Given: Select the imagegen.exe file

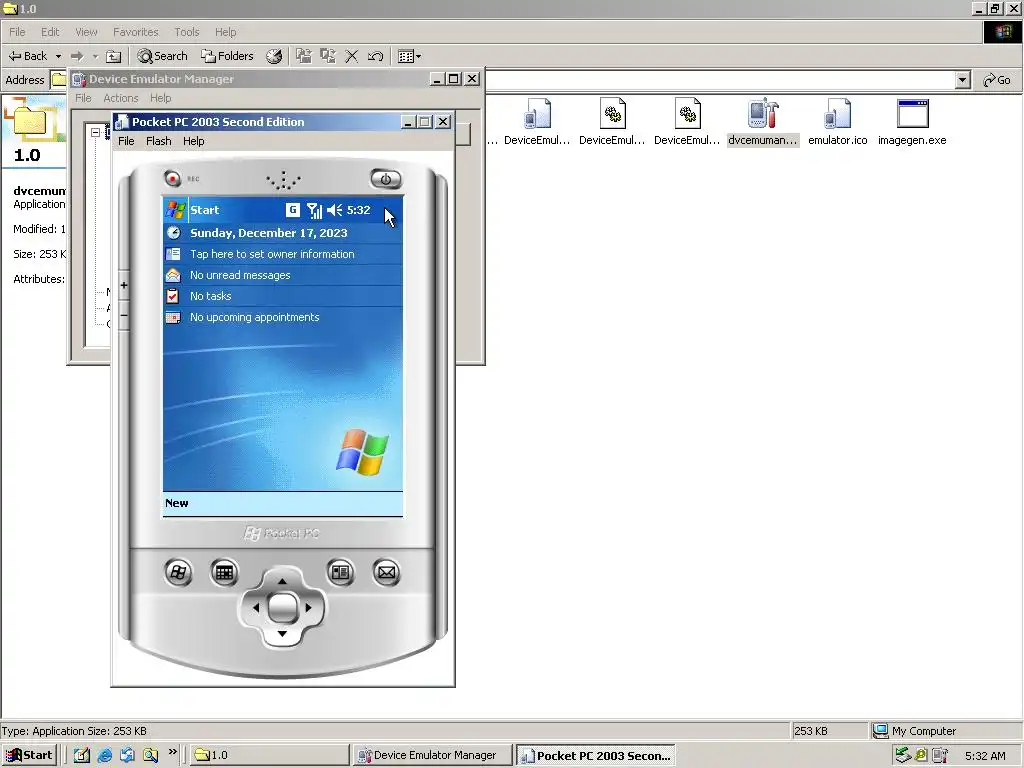Looking at the screenshot, I should (912, 122).
